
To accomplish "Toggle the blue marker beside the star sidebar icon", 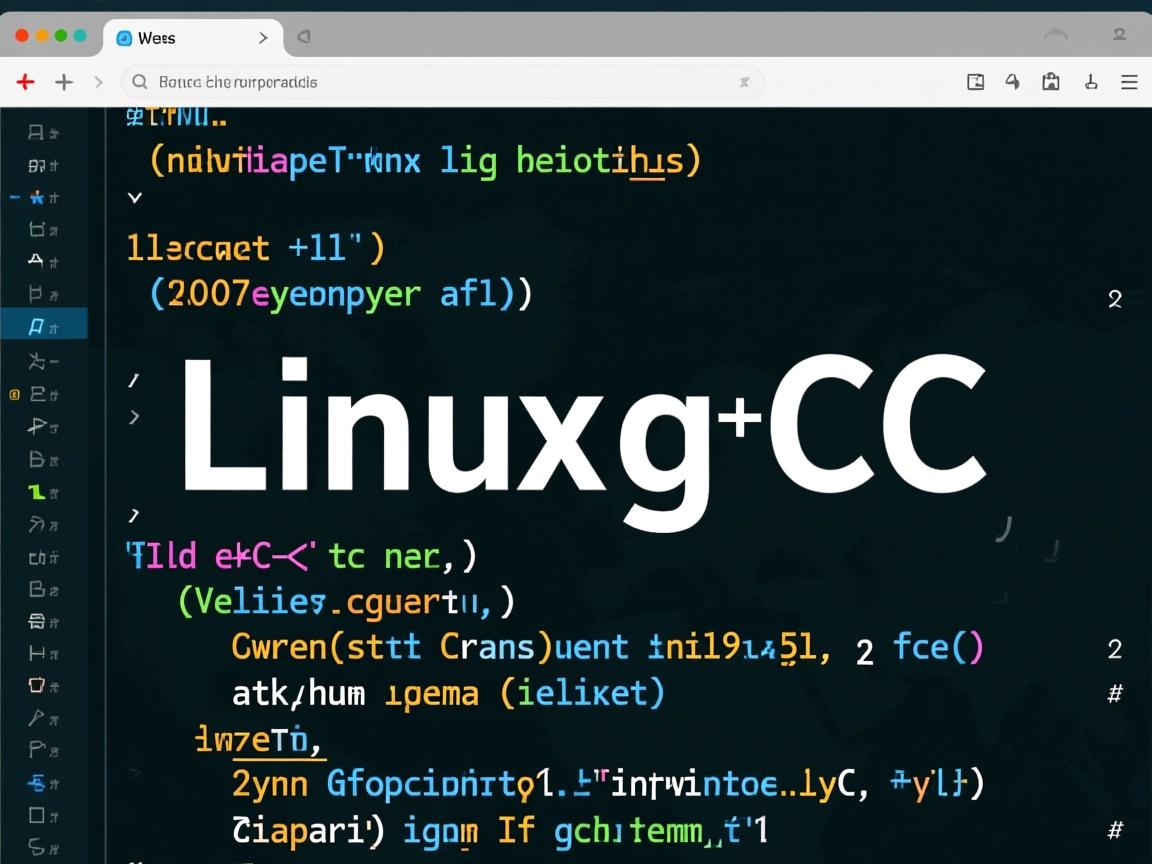I will (14, 197).
